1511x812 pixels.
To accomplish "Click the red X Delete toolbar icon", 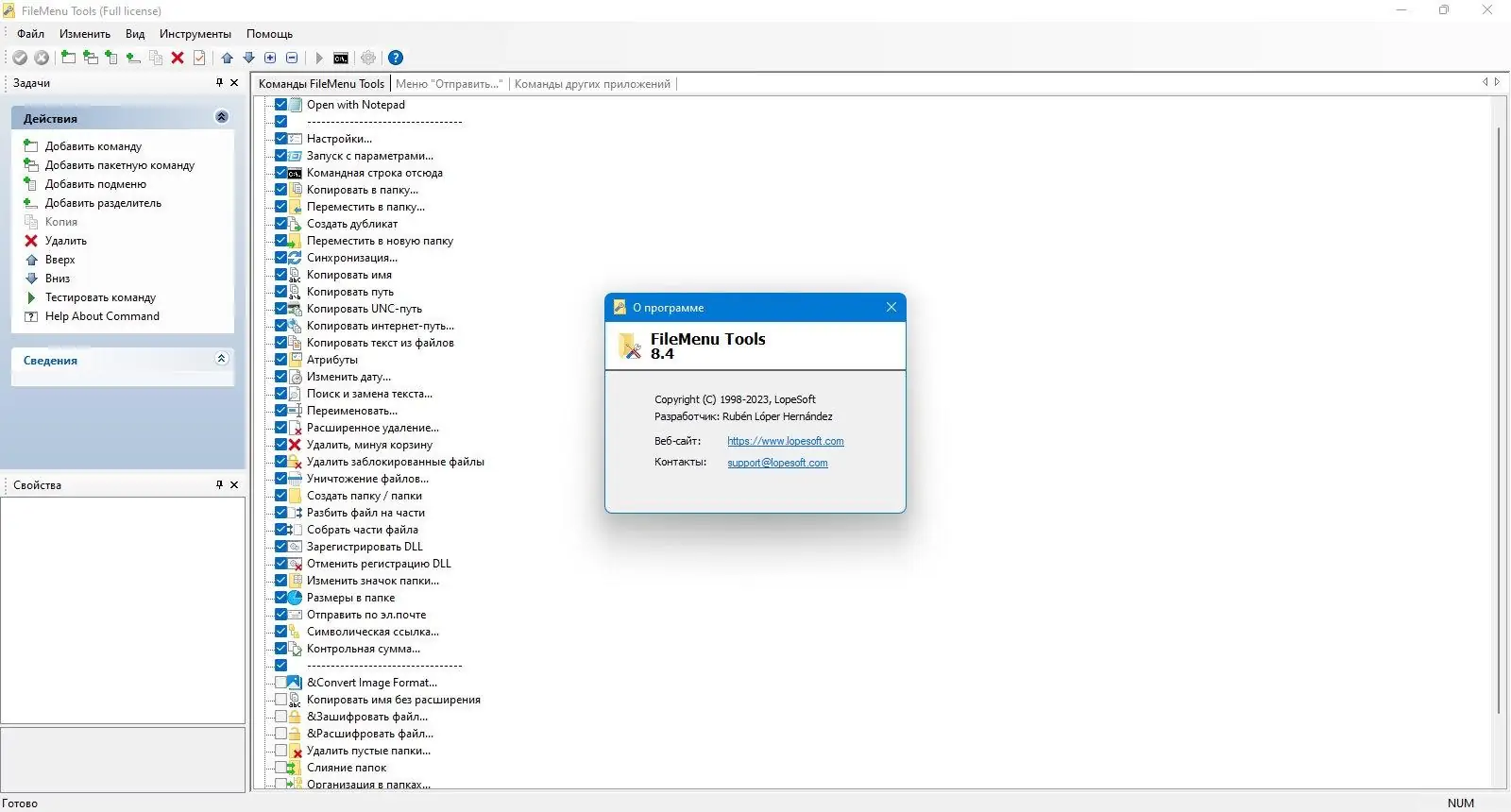I will click(178, 58).
